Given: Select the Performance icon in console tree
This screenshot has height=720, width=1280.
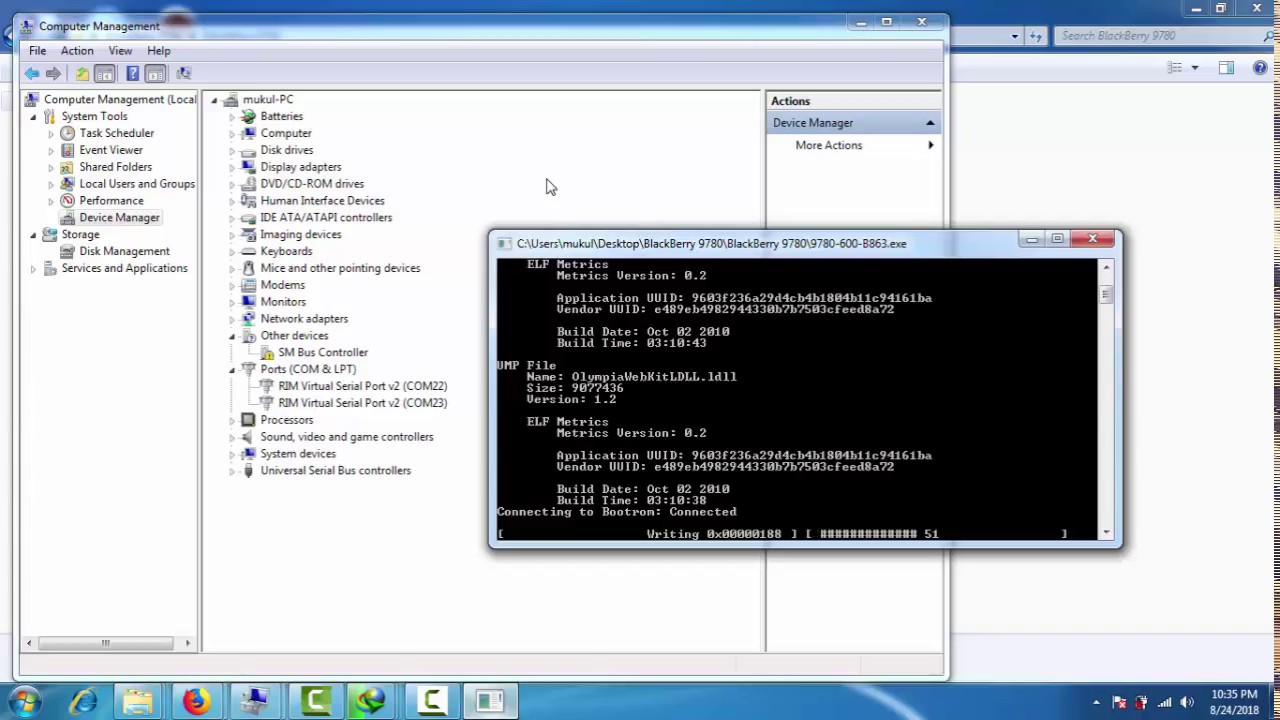Looking at the screenshot, I should tap(67, 201).
